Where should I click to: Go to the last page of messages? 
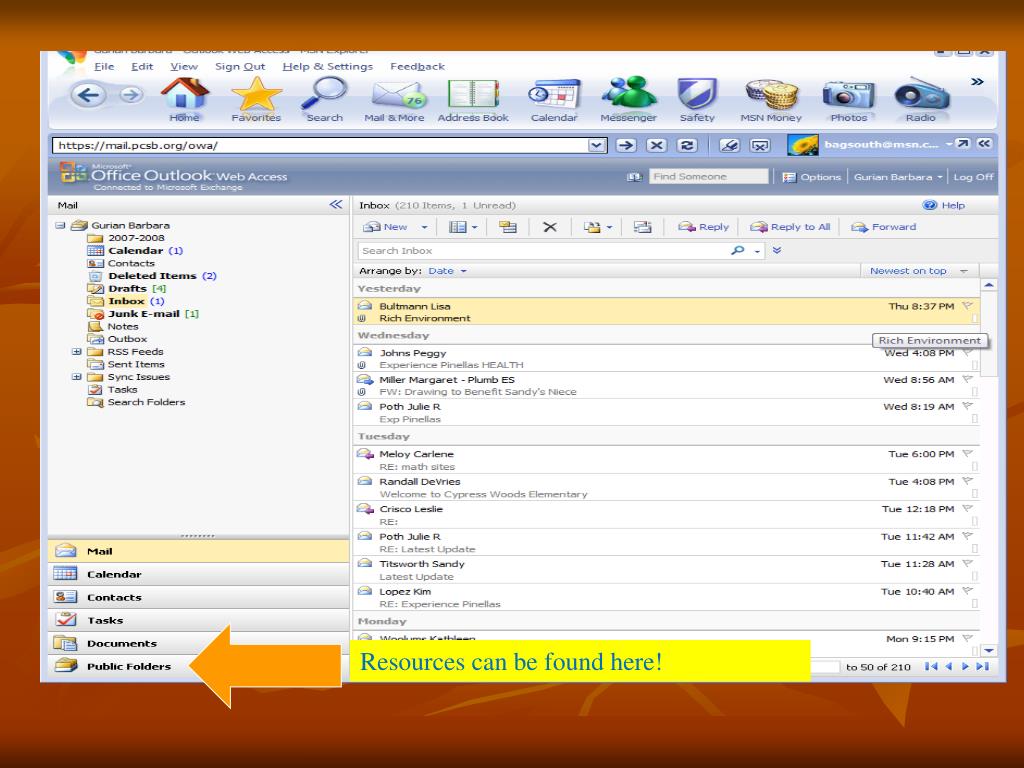983,667
